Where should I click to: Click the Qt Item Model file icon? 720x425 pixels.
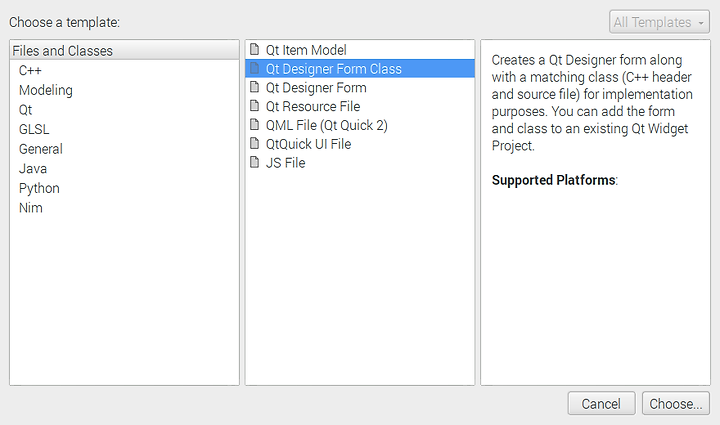(x=254, y=49)
